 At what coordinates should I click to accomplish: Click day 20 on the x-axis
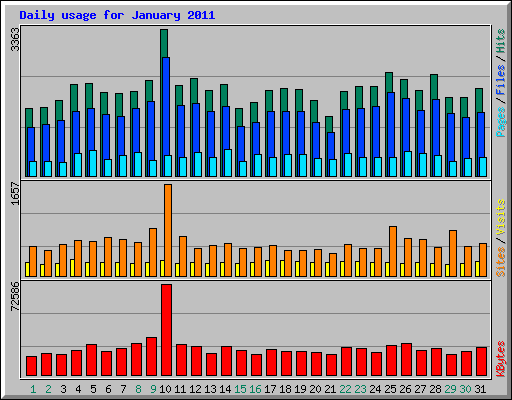[315, 389]
